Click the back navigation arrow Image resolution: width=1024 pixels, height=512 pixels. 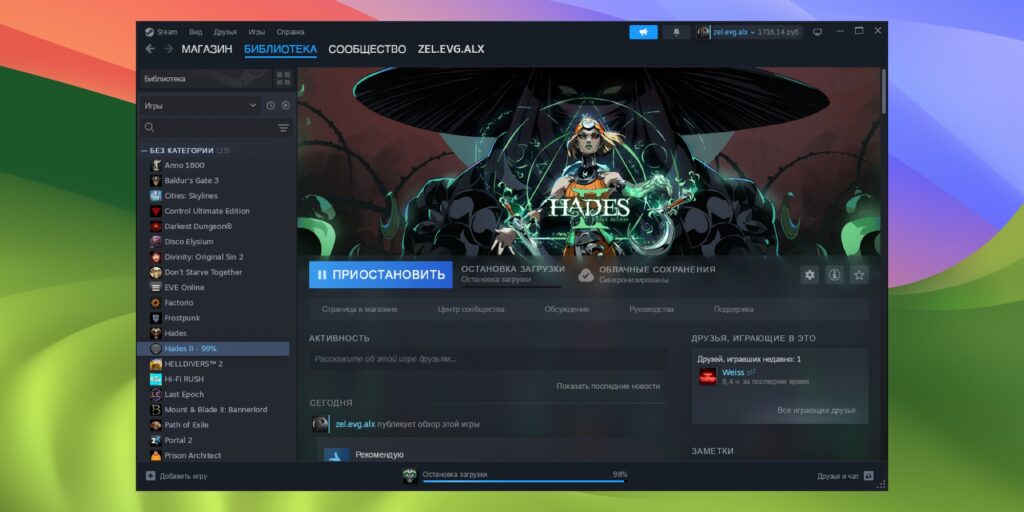click(x=150, y=49)
